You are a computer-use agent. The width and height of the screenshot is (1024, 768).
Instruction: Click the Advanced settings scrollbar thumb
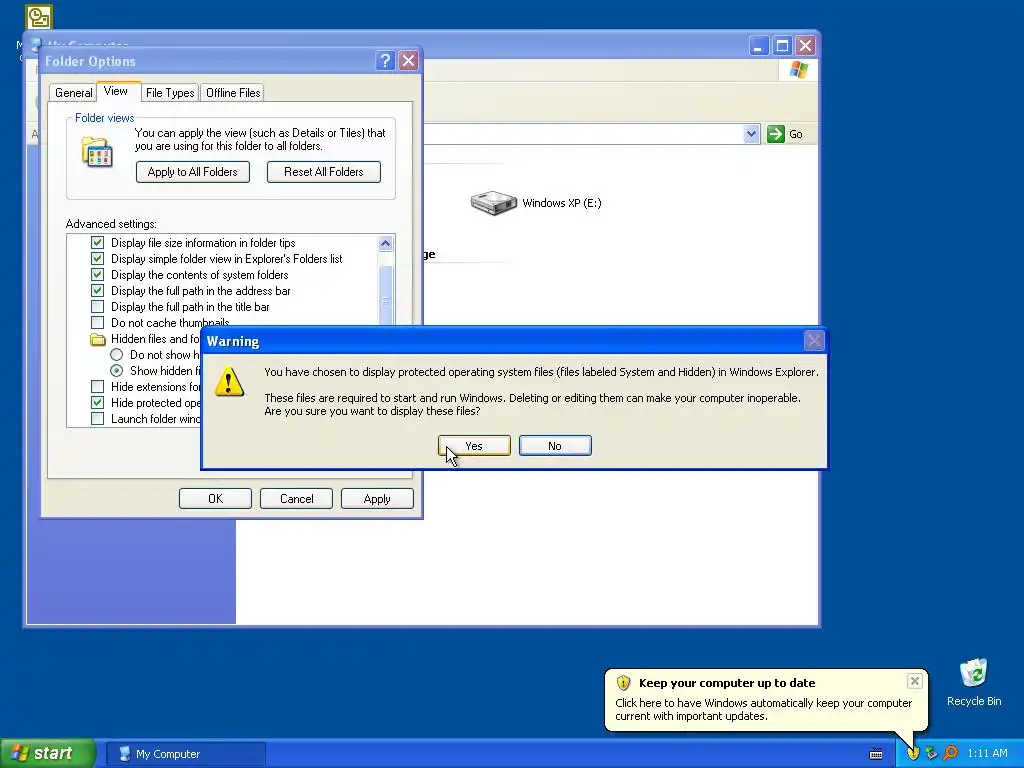[385, 295]
